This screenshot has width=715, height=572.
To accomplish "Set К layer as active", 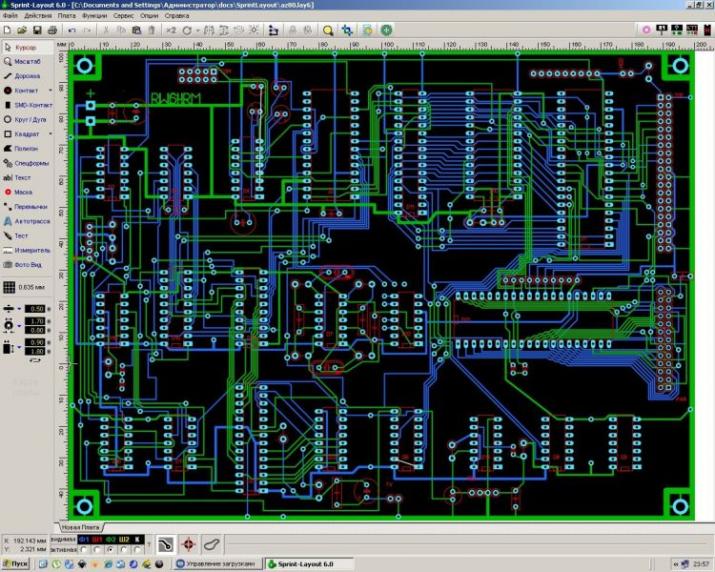I will point(138,548).
